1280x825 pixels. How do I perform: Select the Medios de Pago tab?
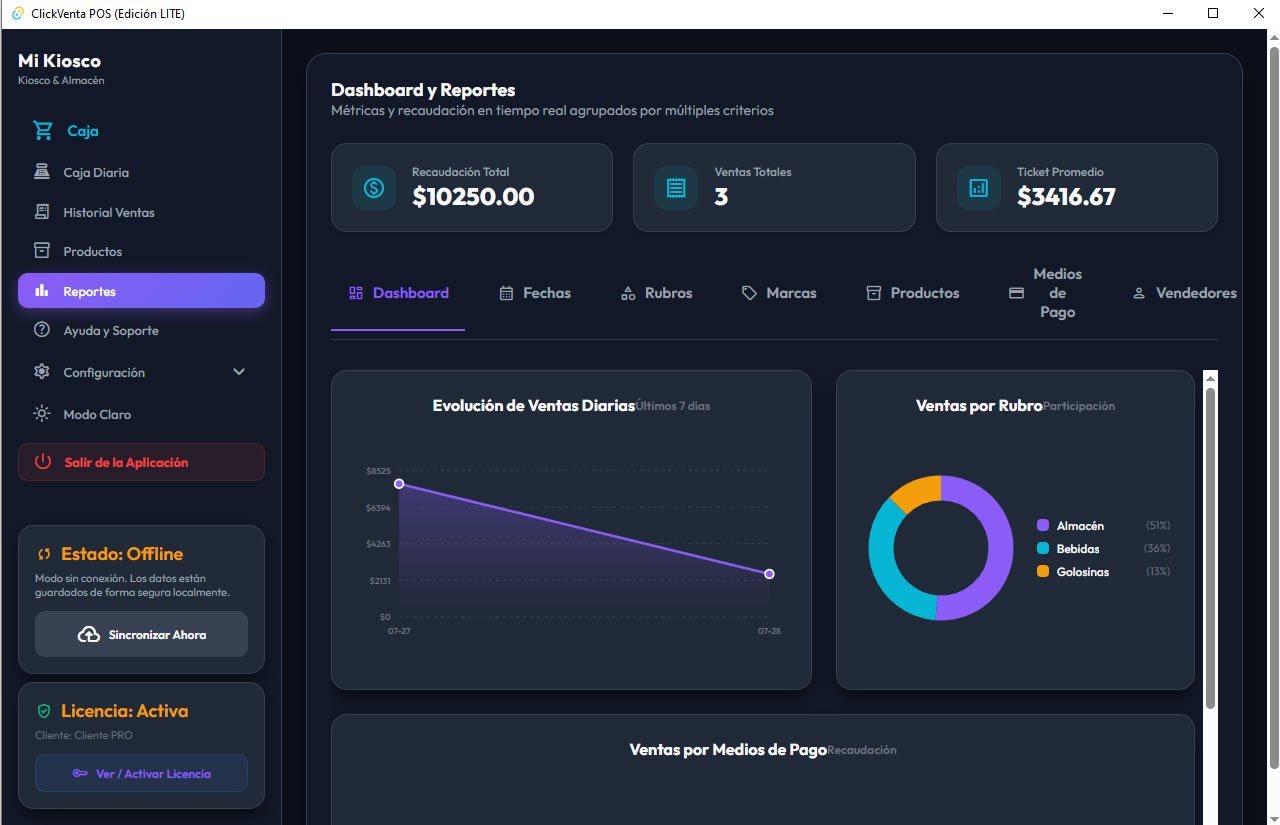(1046, 293)
